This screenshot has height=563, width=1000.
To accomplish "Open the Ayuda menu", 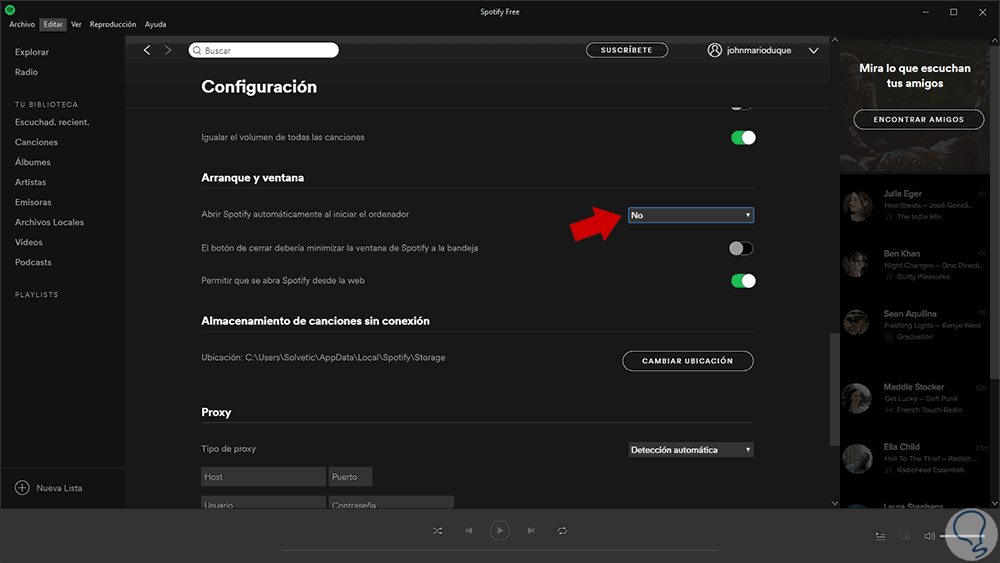I will (155, 24).
